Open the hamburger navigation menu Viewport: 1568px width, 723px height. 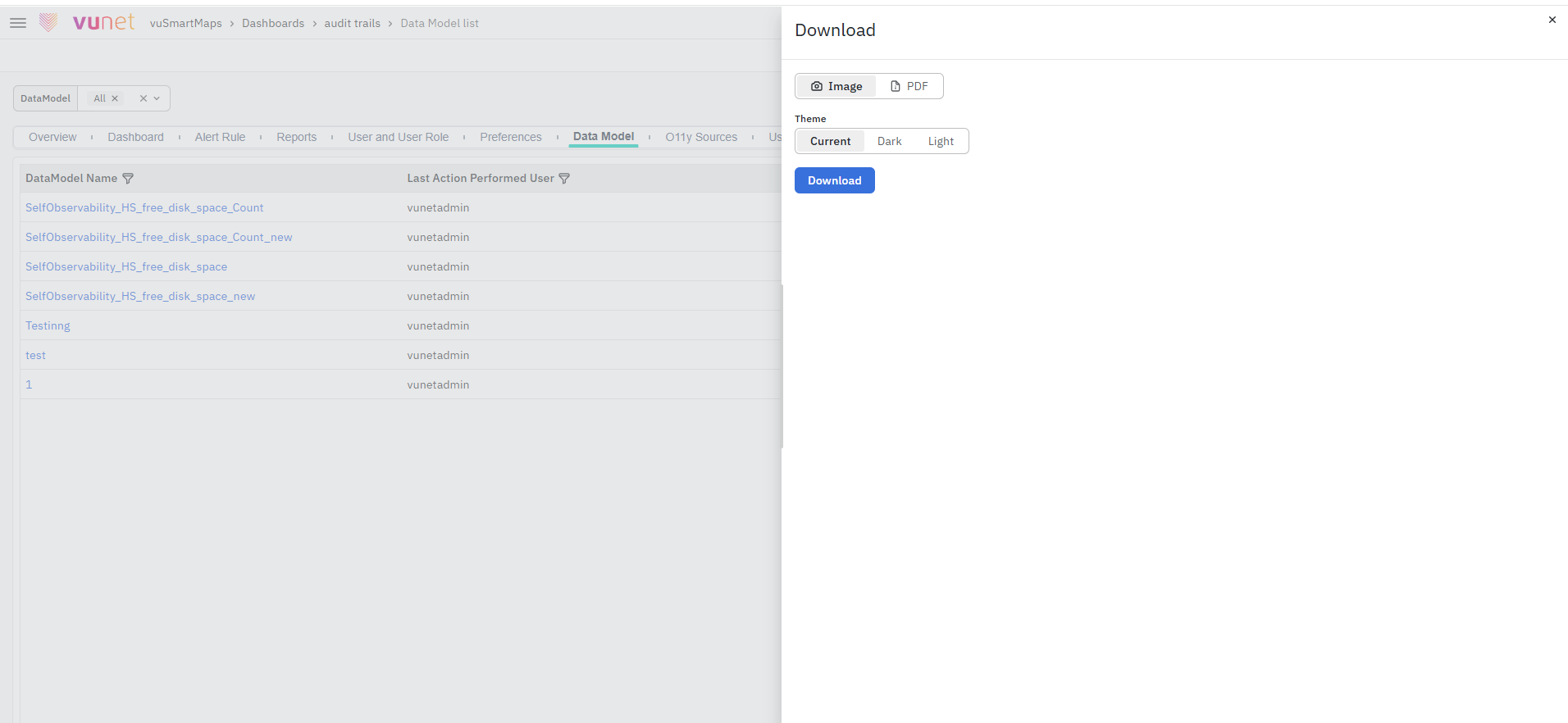18,23
